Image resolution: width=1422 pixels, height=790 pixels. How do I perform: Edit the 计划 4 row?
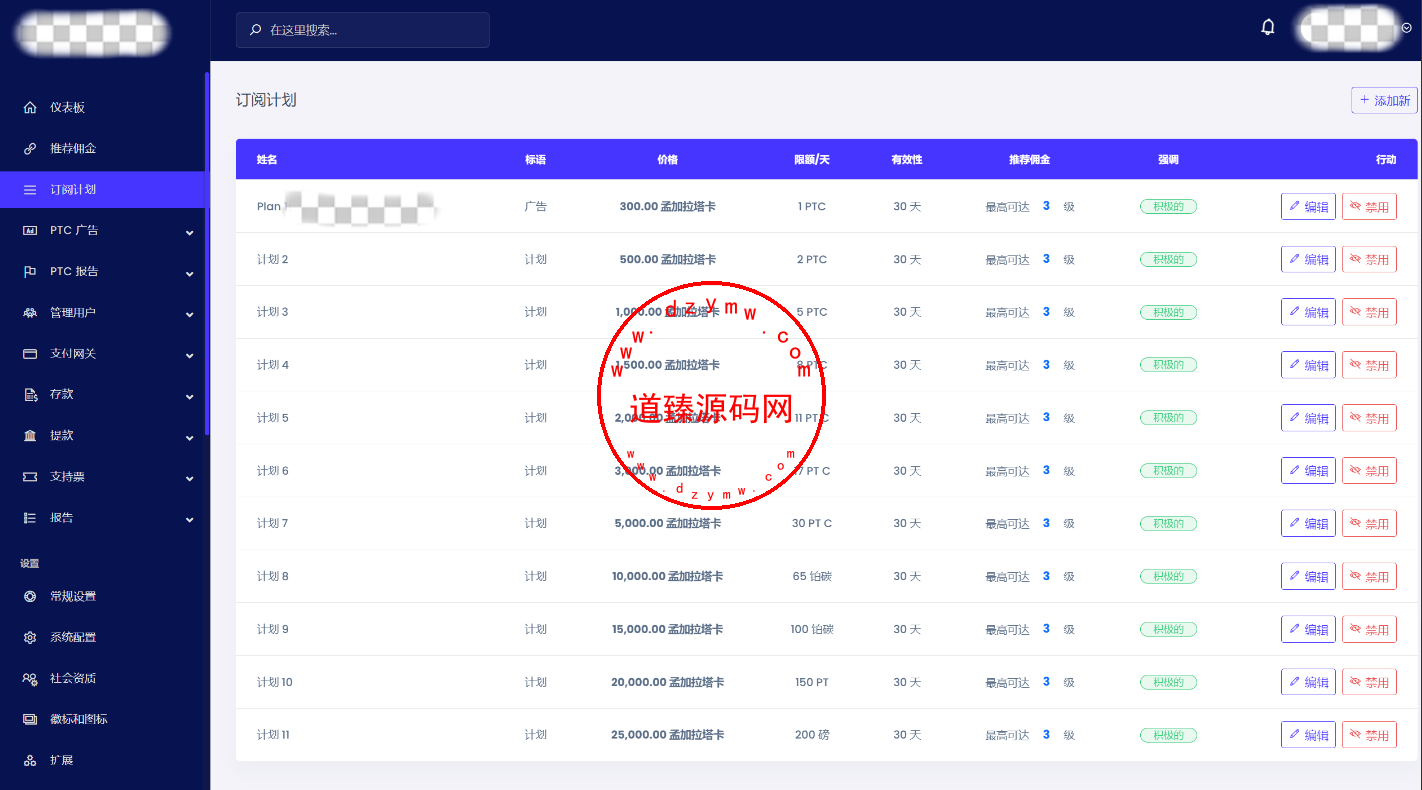1308,365
